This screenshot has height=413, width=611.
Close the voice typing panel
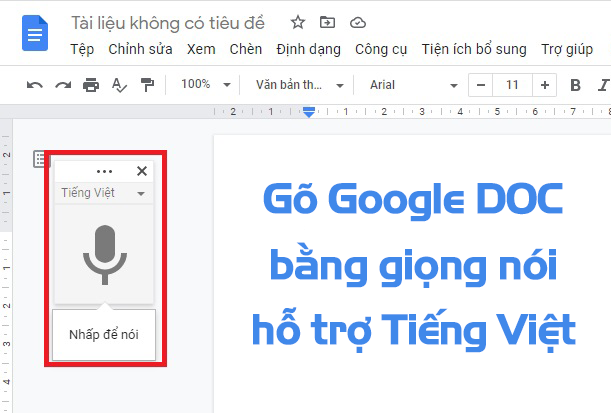tap(142, 171)
